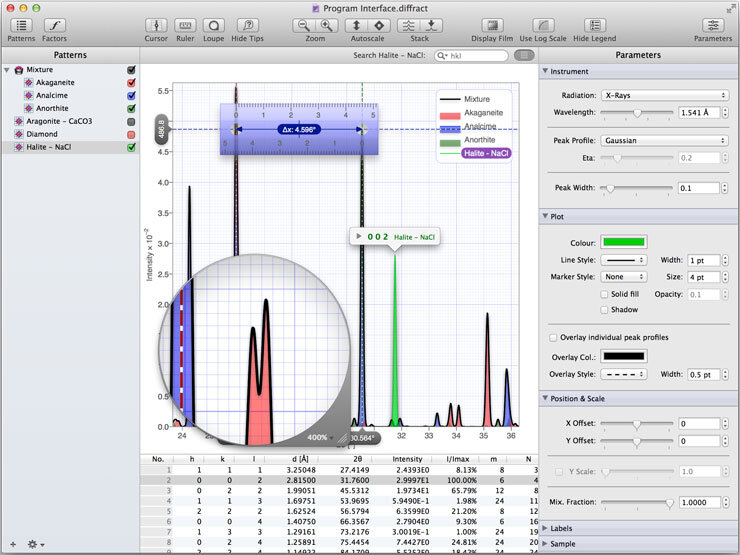Toggle the Halite - NaCl checkbox
Viewport: 740px width, 555px height.
click(x=131, y=147)
